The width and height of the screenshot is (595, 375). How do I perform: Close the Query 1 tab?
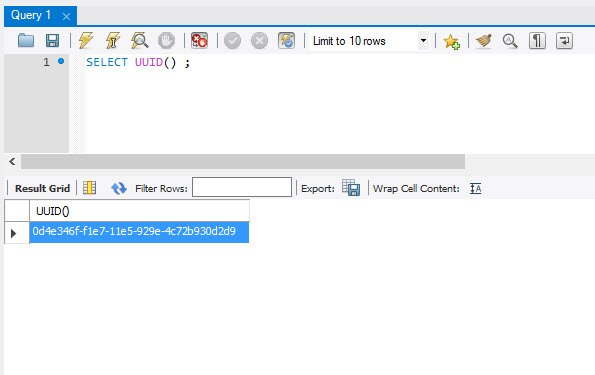66,16
